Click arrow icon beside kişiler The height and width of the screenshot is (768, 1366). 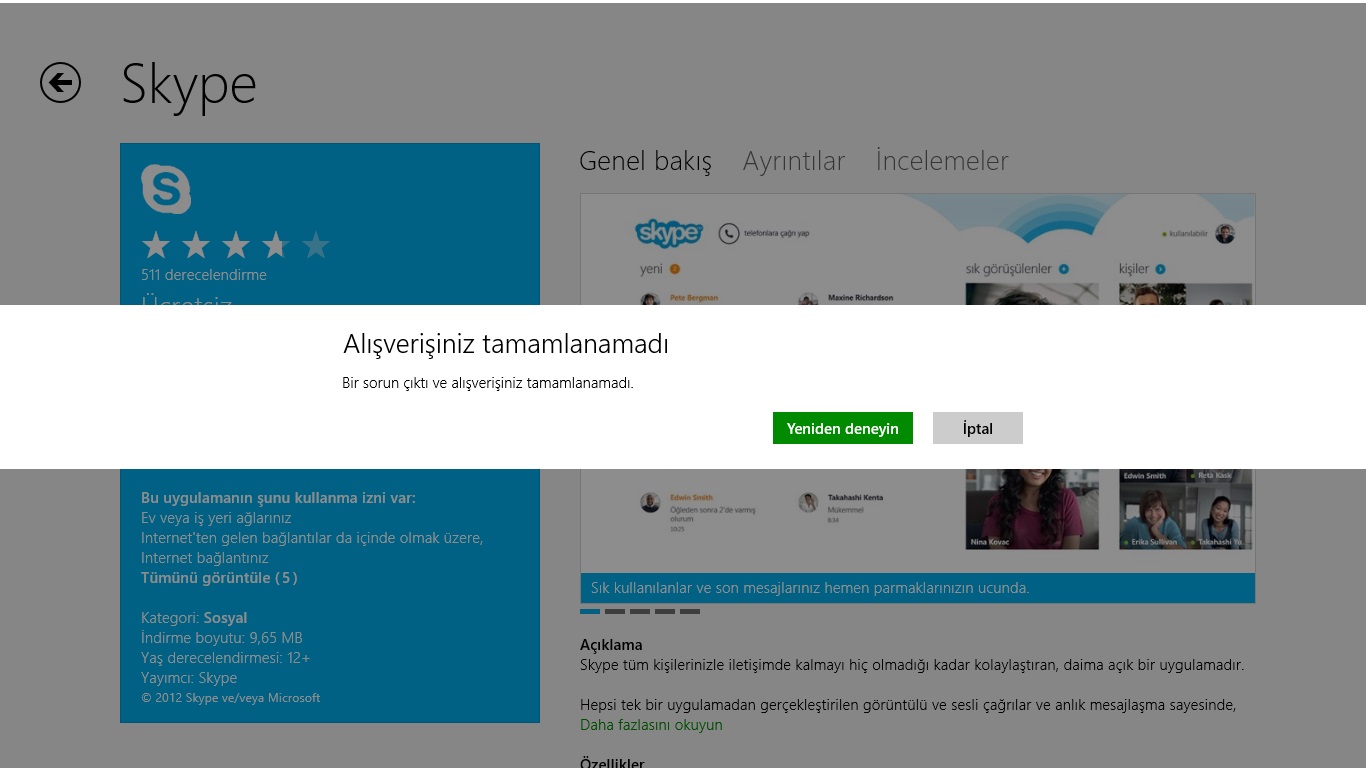pos(1160,269)
